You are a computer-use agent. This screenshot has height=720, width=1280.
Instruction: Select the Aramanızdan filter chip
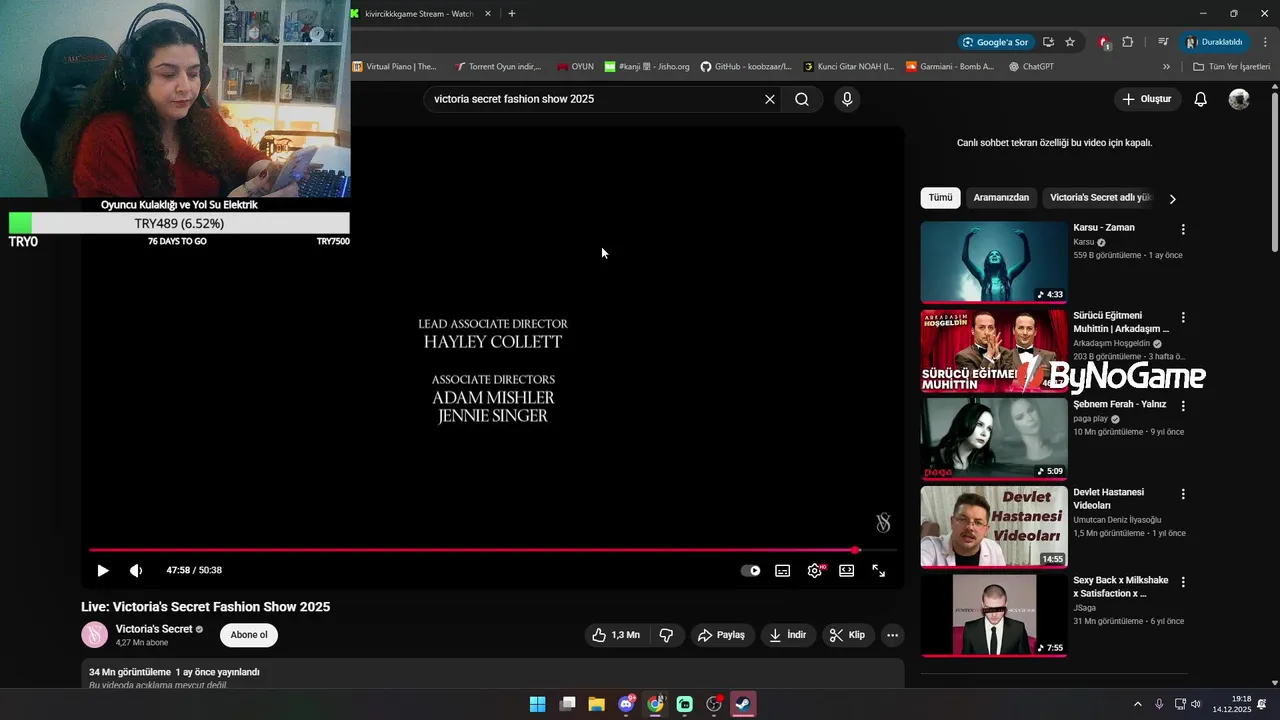[x=1001, y=198]
